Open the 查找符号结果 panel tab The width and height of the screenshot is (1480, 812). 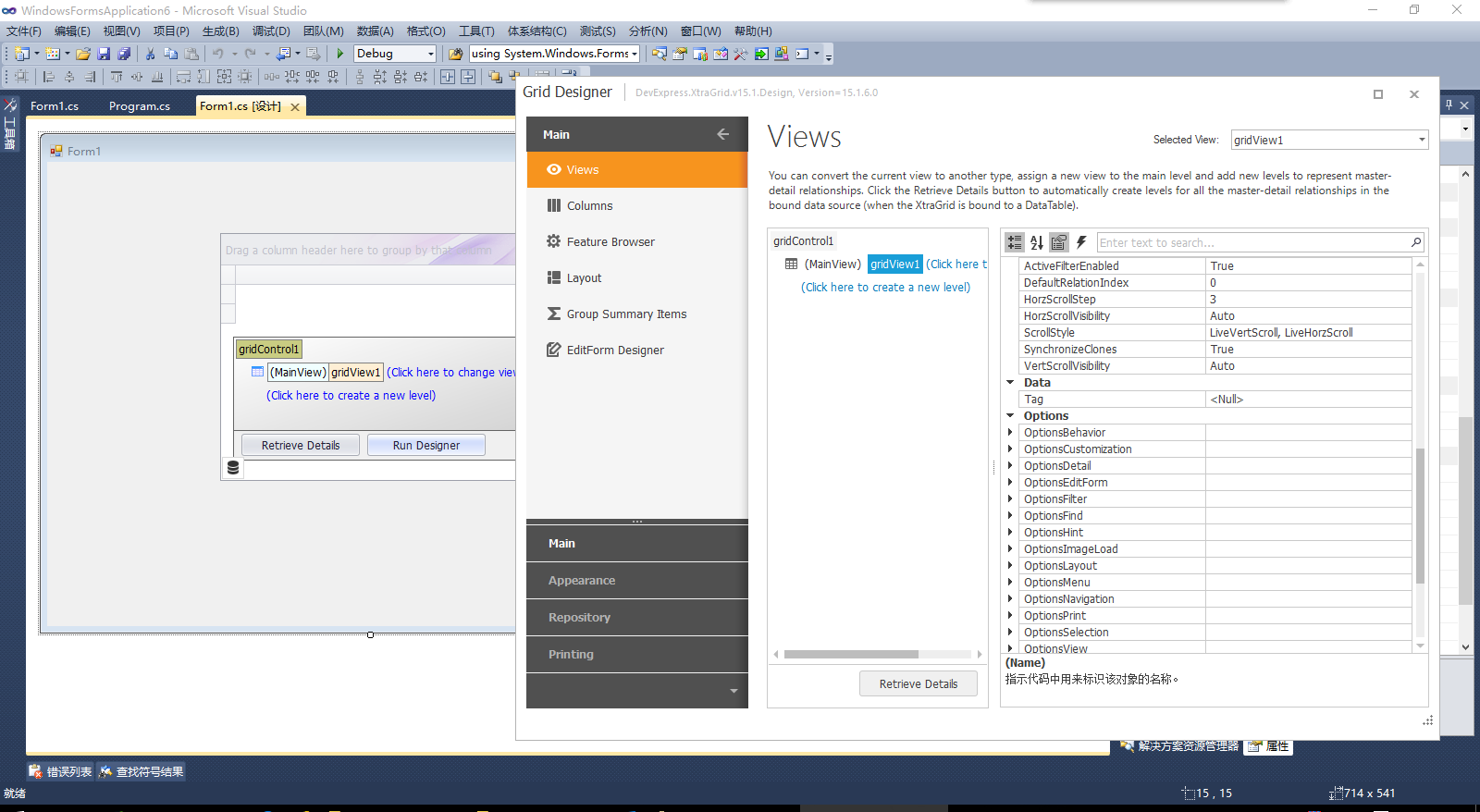[142, 771]
